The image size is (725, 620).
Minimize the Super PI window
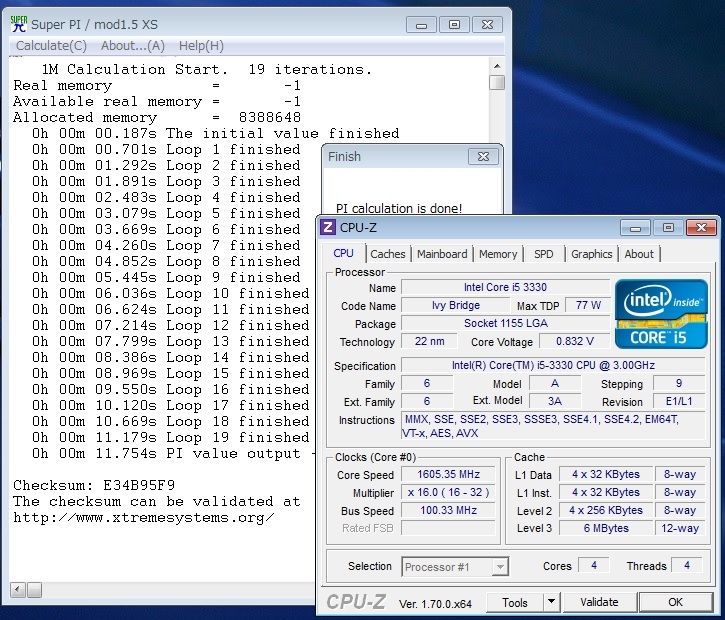pos(421,24)
